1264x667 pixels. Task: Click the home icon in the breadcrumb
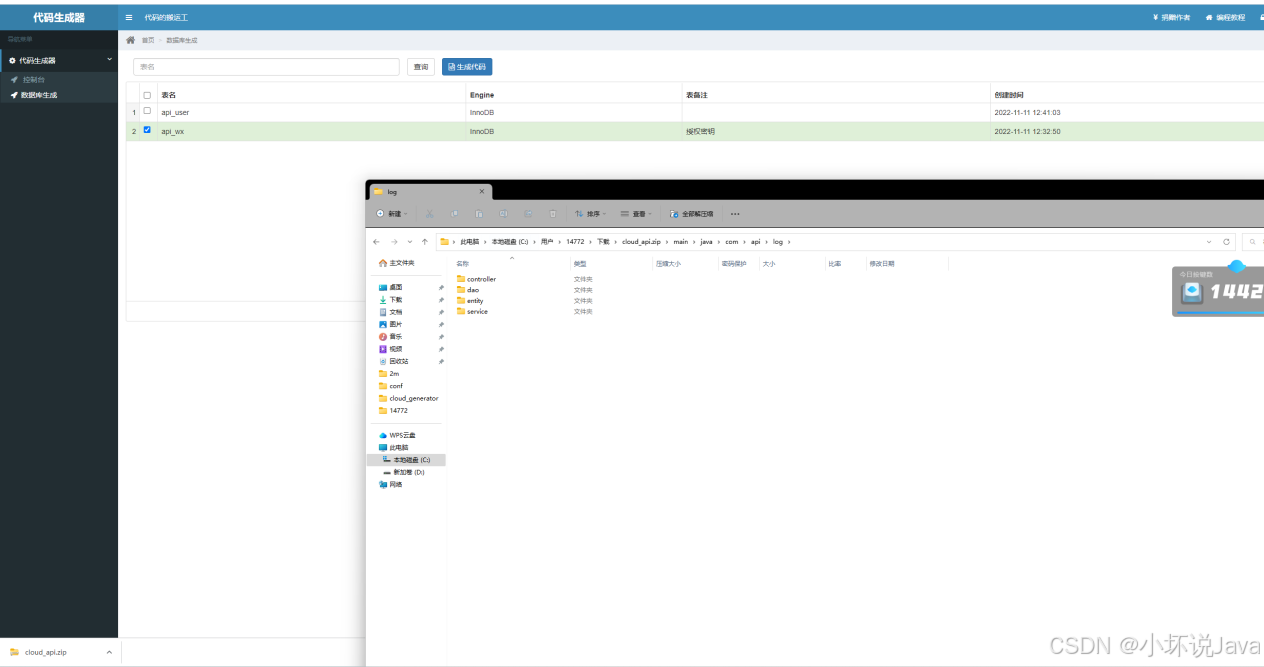(x=130, y=40)
